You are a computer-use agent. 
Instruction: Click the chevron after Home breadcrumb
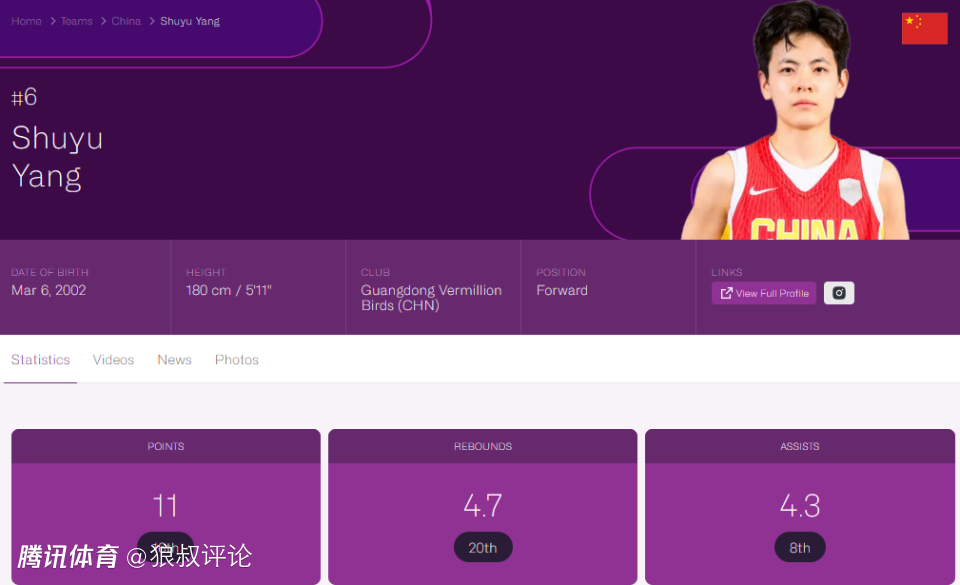(x=51, y=21)
